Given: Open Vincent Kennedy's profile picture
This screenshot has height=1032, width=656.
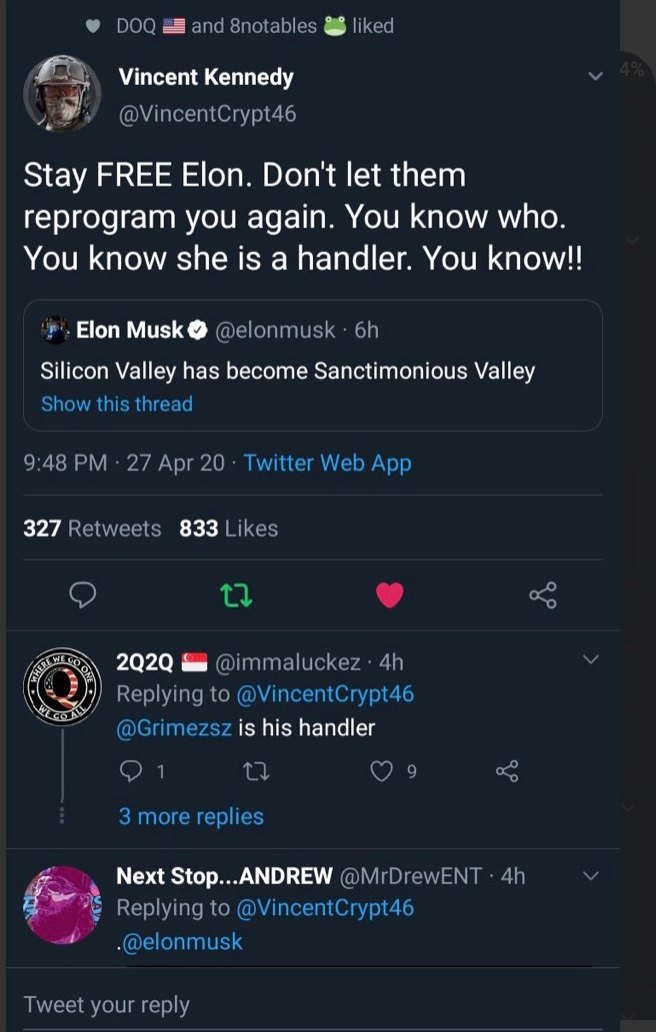Looking at the screenshot, I should [x=62, y=94].
